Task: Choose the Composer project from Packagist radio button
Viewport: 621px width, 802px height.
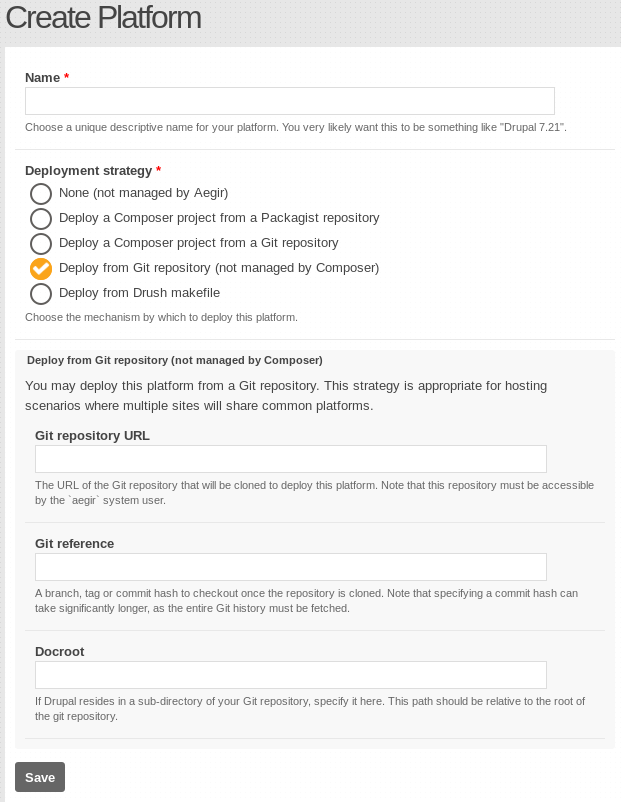Action: (x=41, y=219)
